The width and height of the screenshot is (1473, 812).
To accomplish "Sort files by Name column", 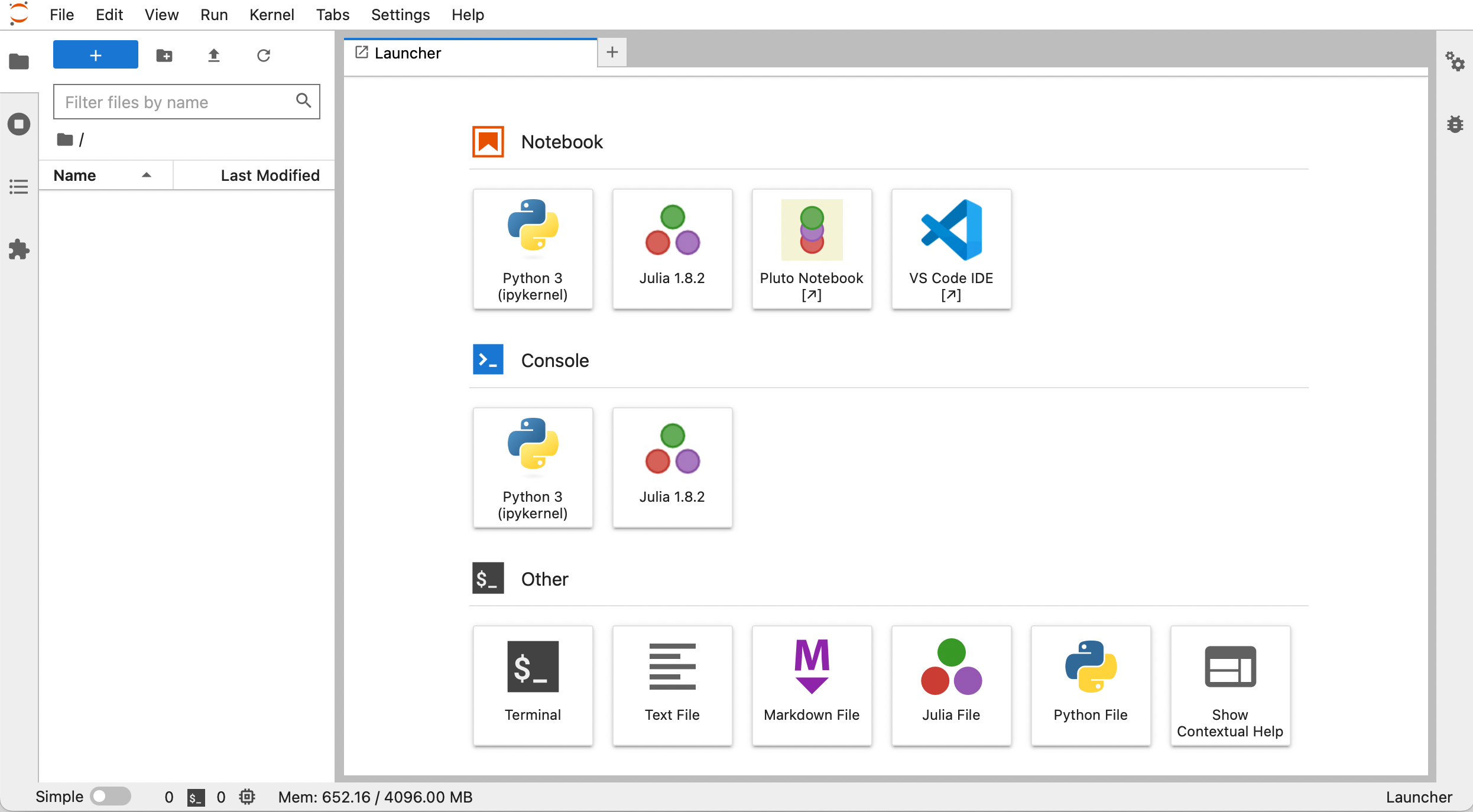I will tap(106, 176).
